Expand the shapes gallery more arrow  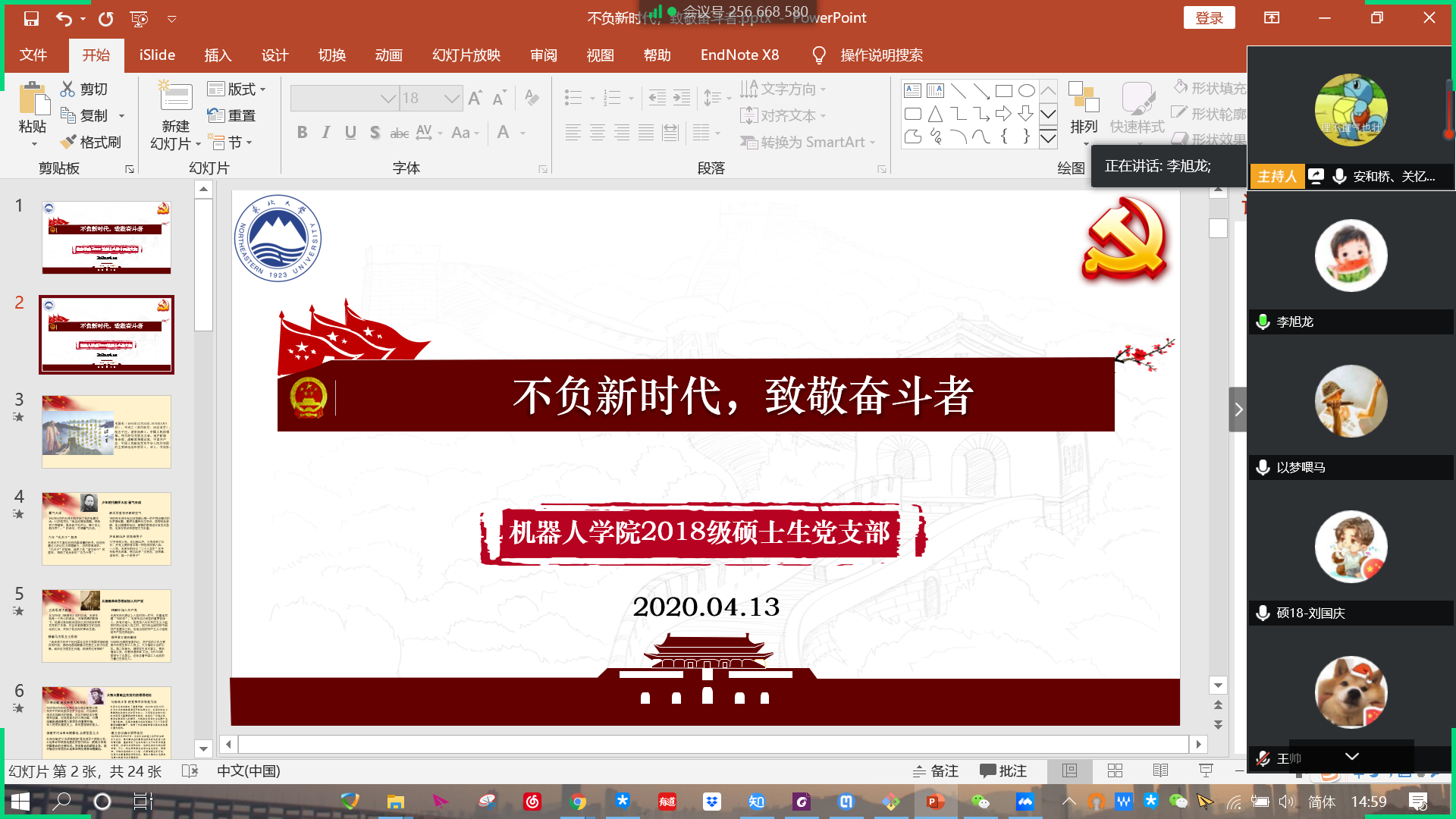click(x=1048, y=138)
